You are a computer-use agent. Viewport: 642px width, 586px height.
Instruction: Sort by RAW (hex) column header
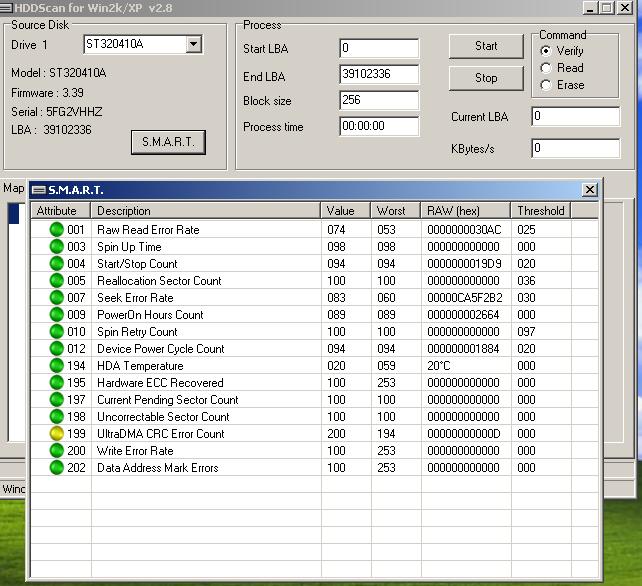click(x=466, y=210)
